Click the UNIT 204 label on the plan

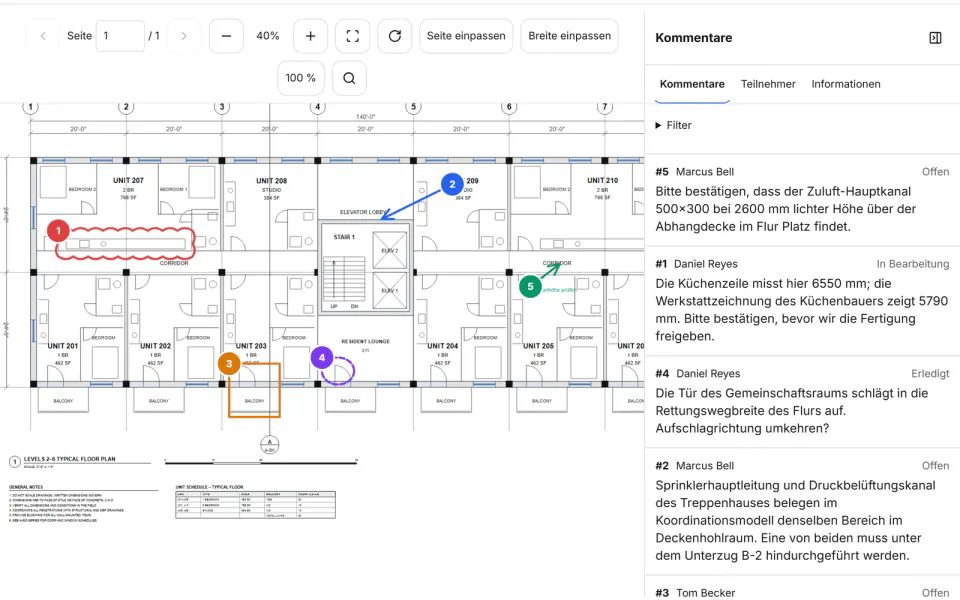pos(443,346)
